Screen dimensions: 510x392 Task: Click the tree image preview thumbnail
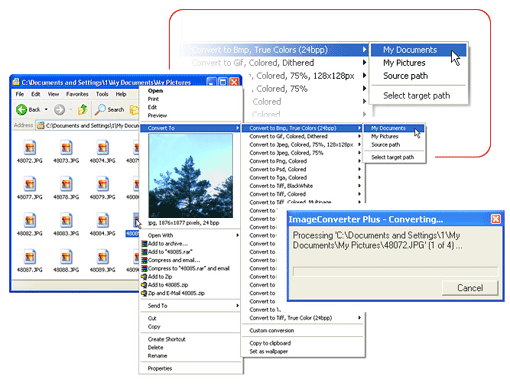pyautogui.click(x=190, y=176)
